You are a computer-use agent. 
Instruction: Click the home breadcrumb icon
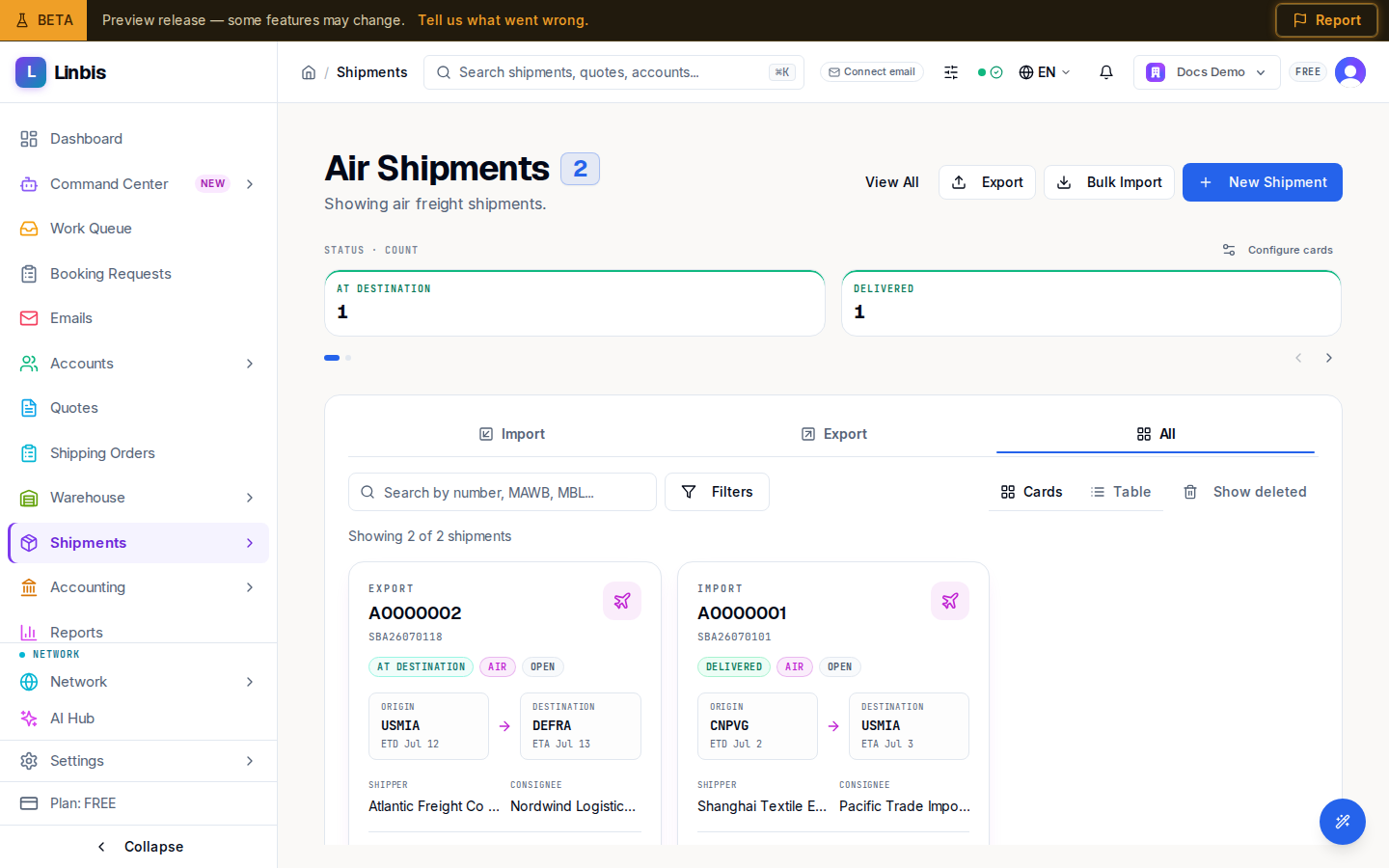[x=309, y=72]
